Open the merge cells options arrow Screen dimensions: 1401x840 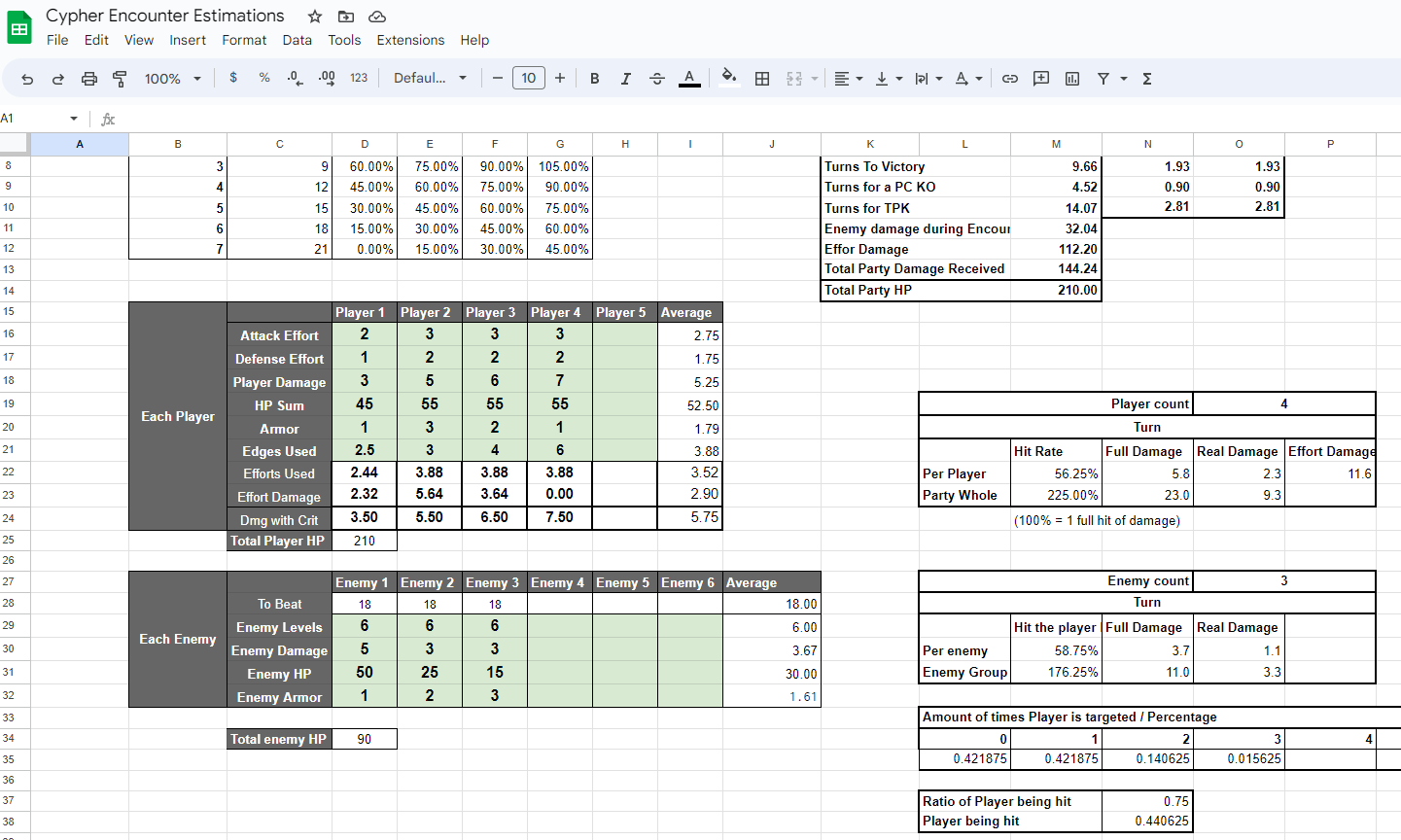814,79
